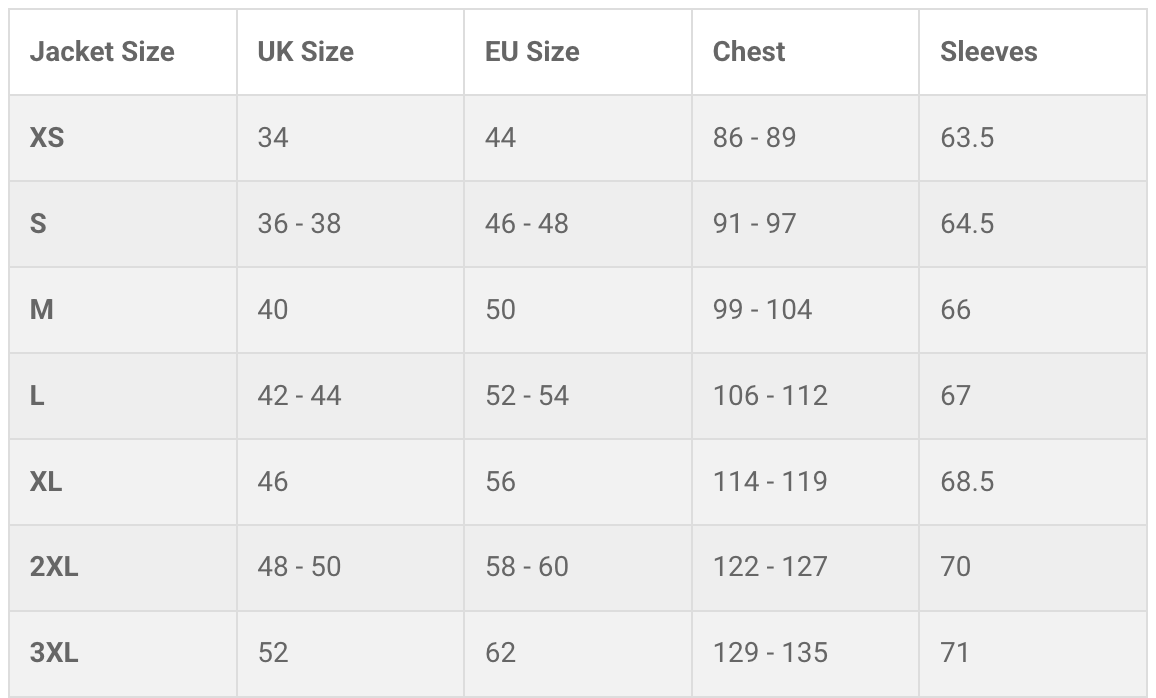Click EU size 52 - 54 cell
Viewport: 1156px width, 698px height.
[x=526, y=395]
